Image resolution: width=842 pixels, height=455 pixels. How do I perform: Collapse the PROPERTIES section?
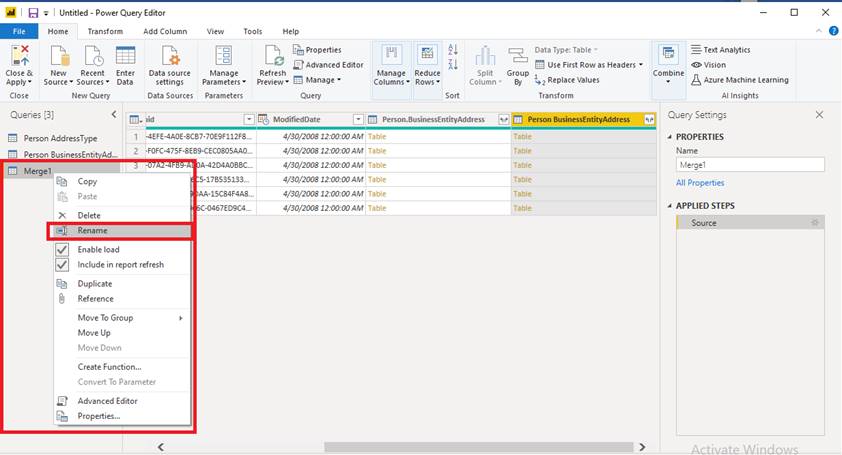point(670,137)
